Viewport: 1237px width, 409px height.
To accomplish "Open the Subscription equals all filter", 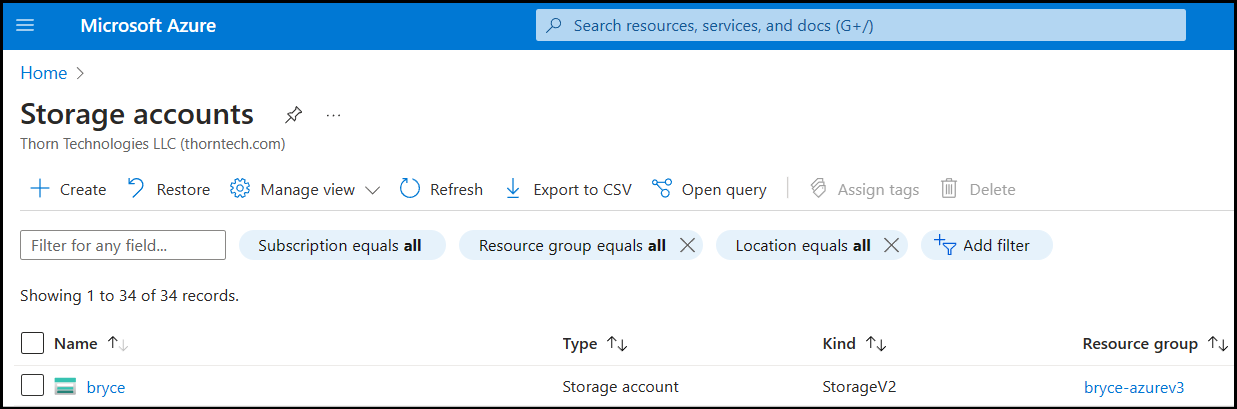I will [342, 245].
